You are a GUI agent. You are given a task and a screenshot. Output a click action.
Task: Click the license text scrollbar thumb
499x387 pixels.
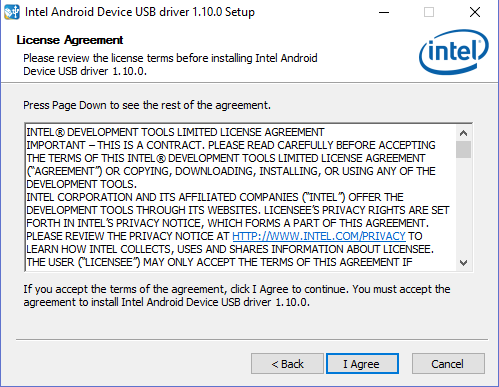tap(463, 149)
